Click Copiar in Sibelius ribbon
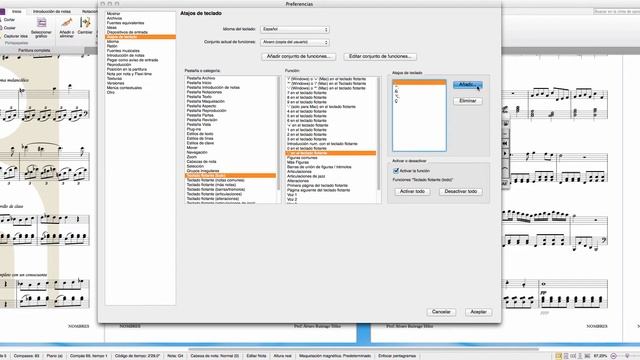This screenshot has height=360, width=640. (8, 28)
